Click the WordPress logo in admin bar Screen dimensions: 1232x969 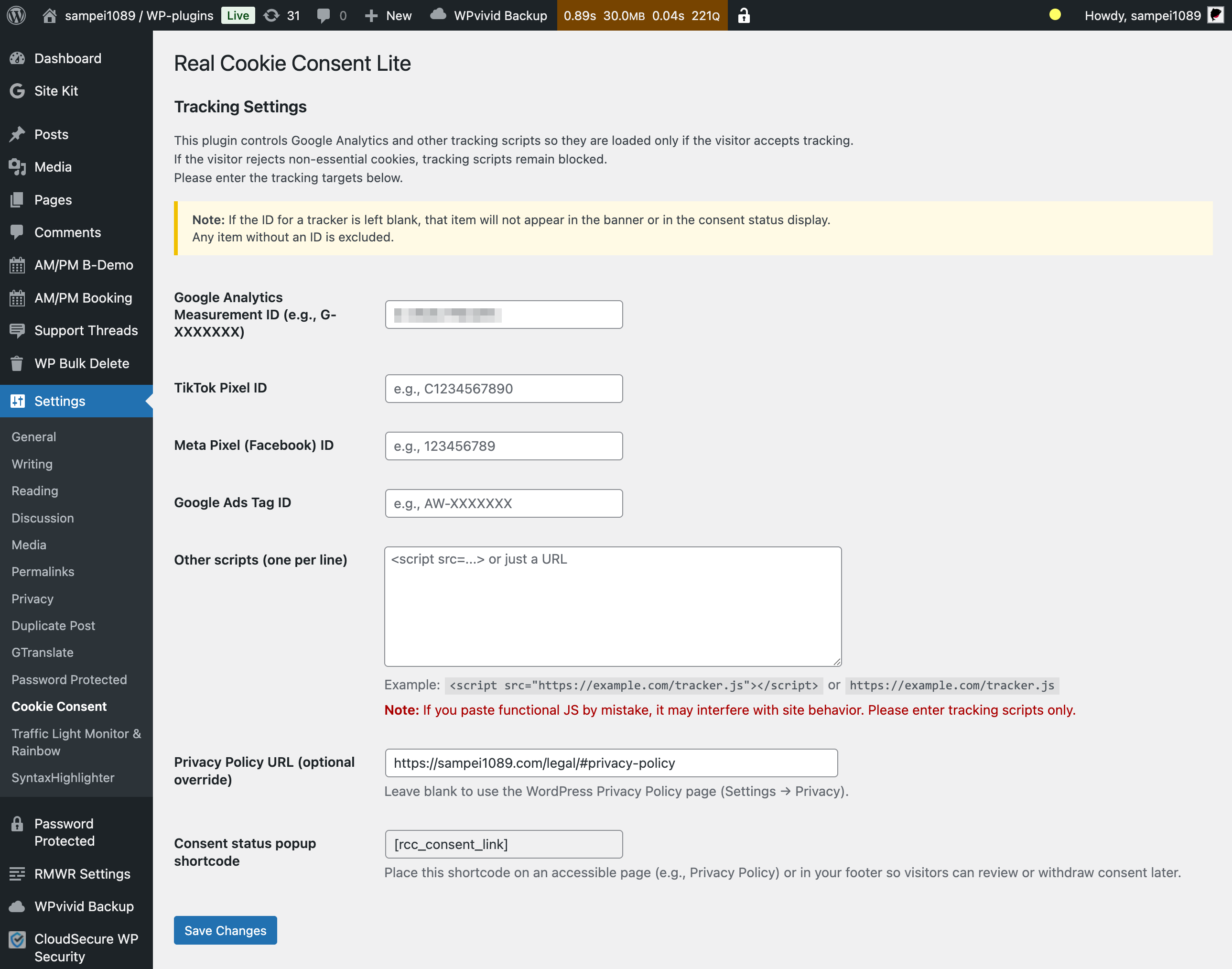pyautogui.click(x=16, y=15)
